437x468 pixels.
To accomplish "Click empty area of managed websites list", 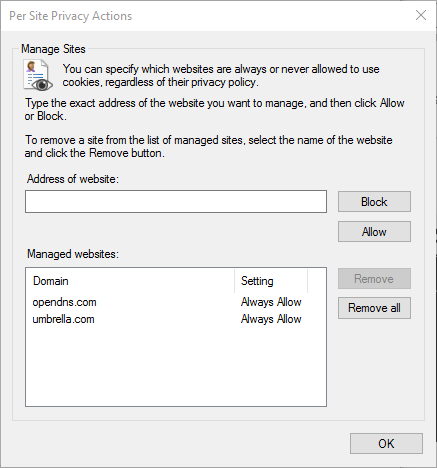I will 176,367.
